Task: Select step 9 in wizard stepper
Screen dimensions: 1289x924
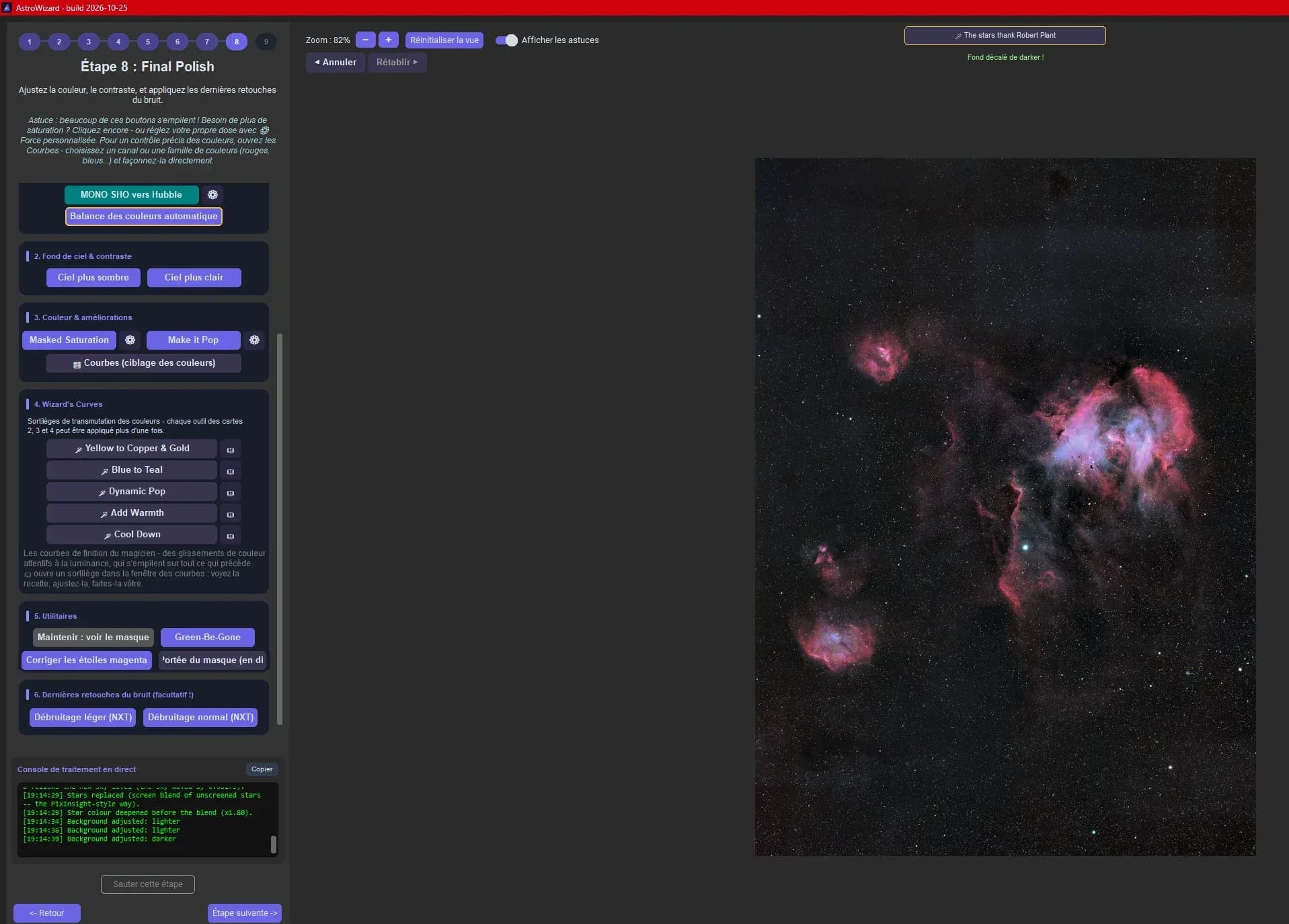Action: click(x=266, y=42)
